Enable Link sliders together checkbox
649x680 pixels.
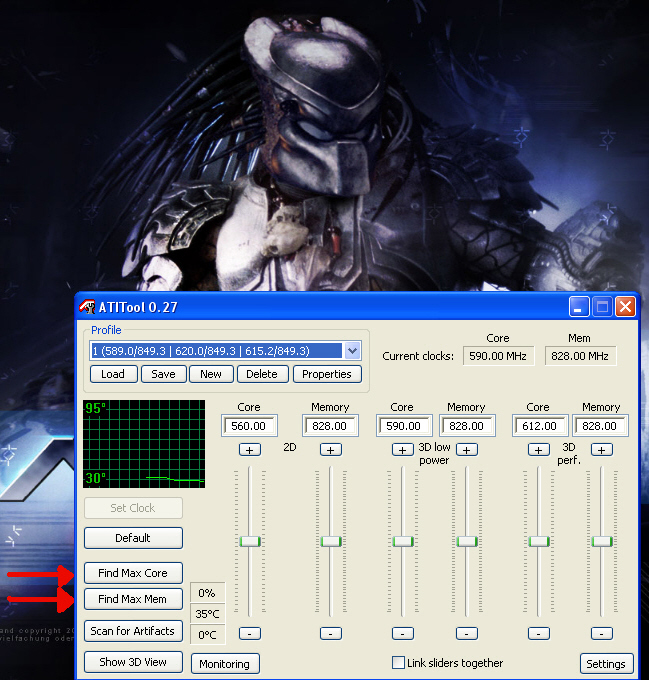398,662
